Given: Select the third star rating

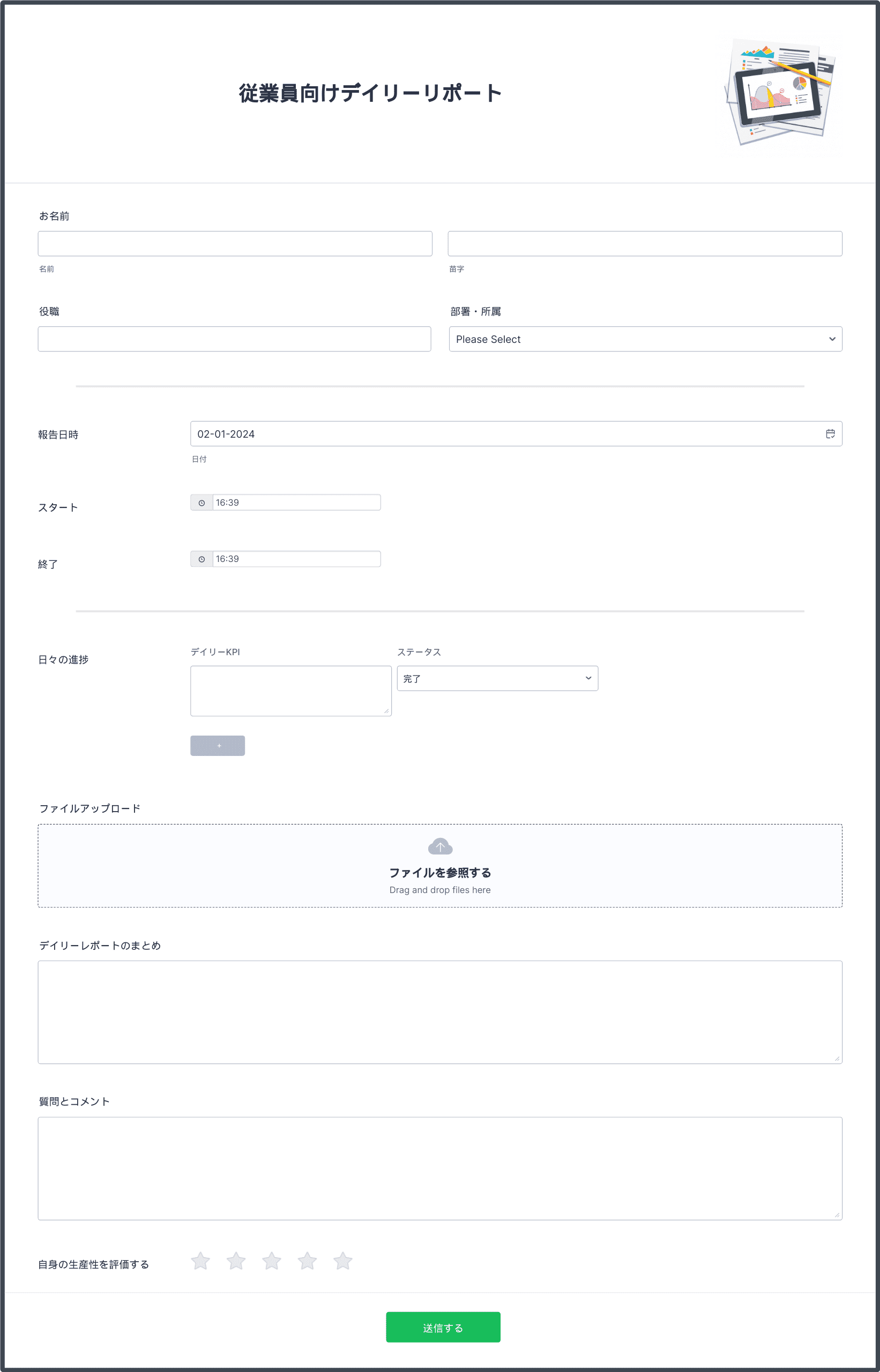Looking at the screenshot, I should coord(271,1261).
